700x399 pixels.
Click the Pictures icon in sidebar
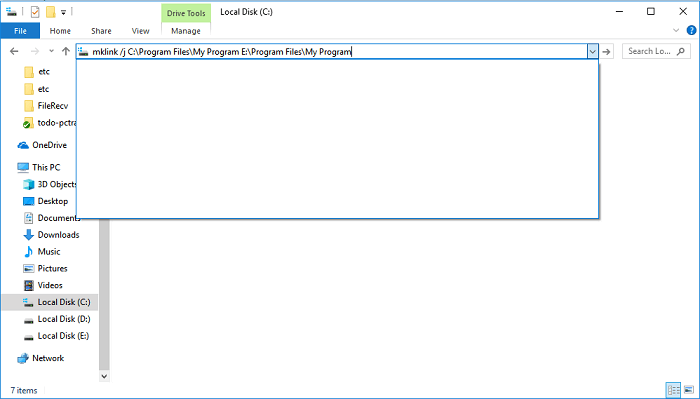coord(29,269)
